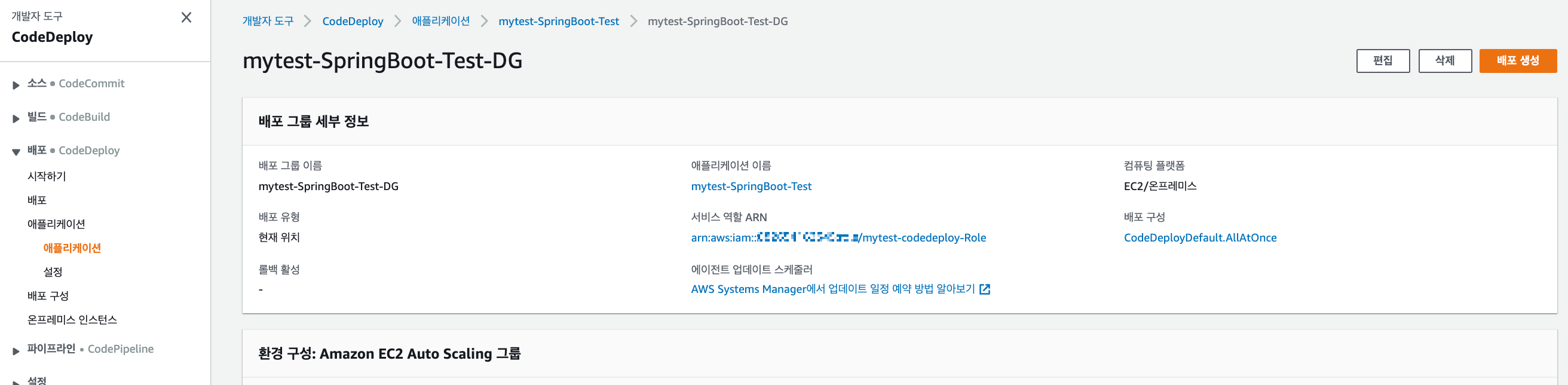Screen dimensions: 1568x385
Task: Open 온프레미스 인스턴스 in the sidebar
Action: pos(72,319)
